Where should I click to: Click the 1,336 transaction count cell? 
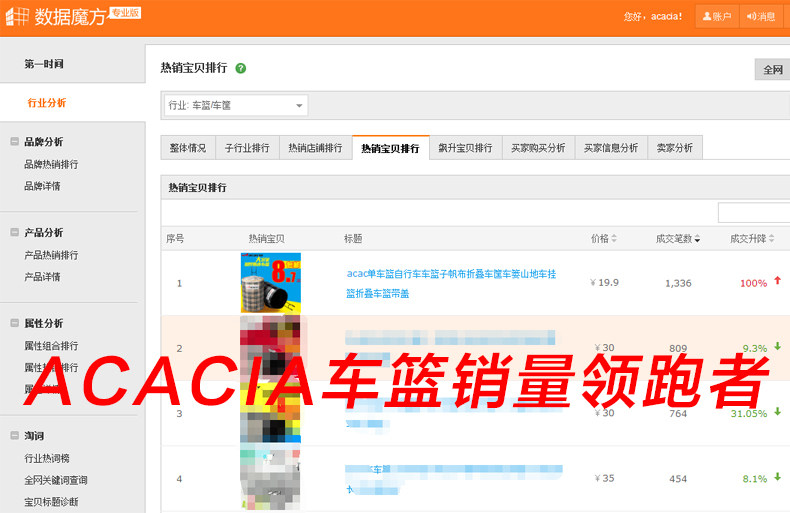coord(678,283)
